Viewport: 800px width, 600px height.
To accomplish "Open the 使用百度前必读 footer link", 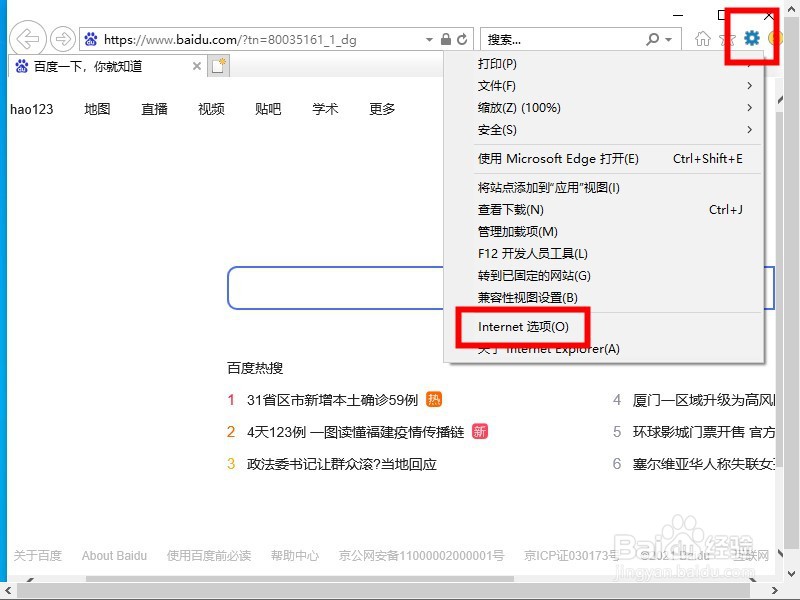I will click(x=209, y=555).
